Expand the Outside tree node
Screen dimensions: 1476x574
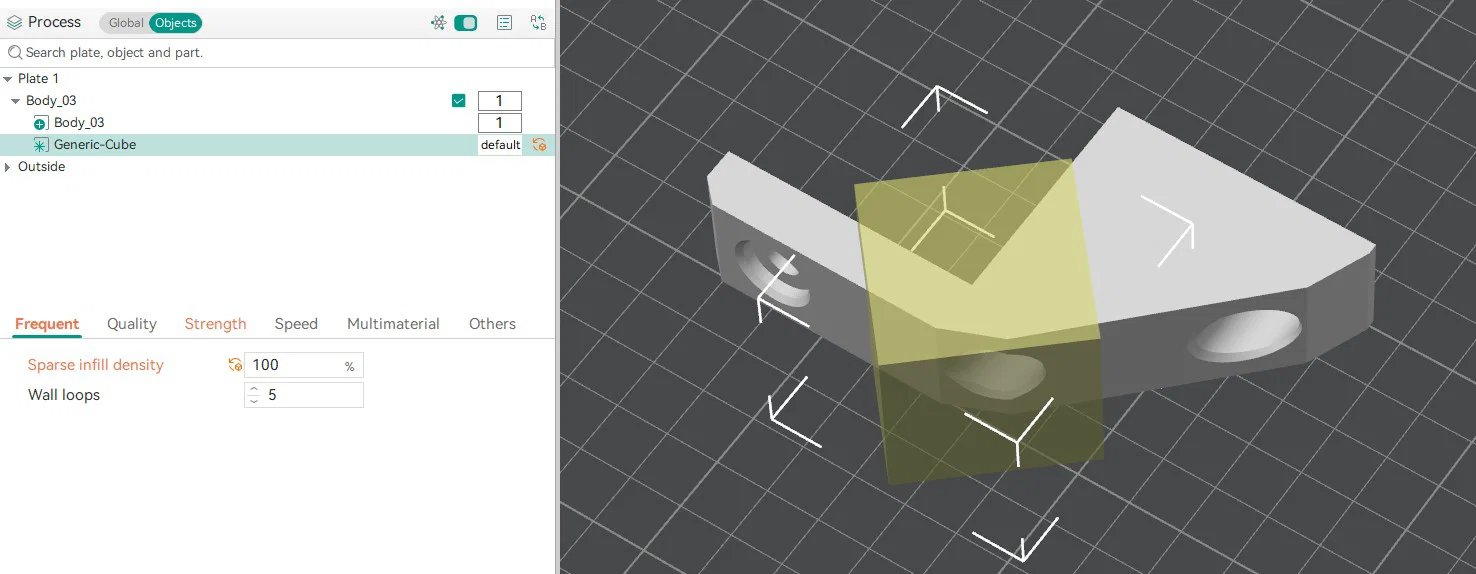8,167
